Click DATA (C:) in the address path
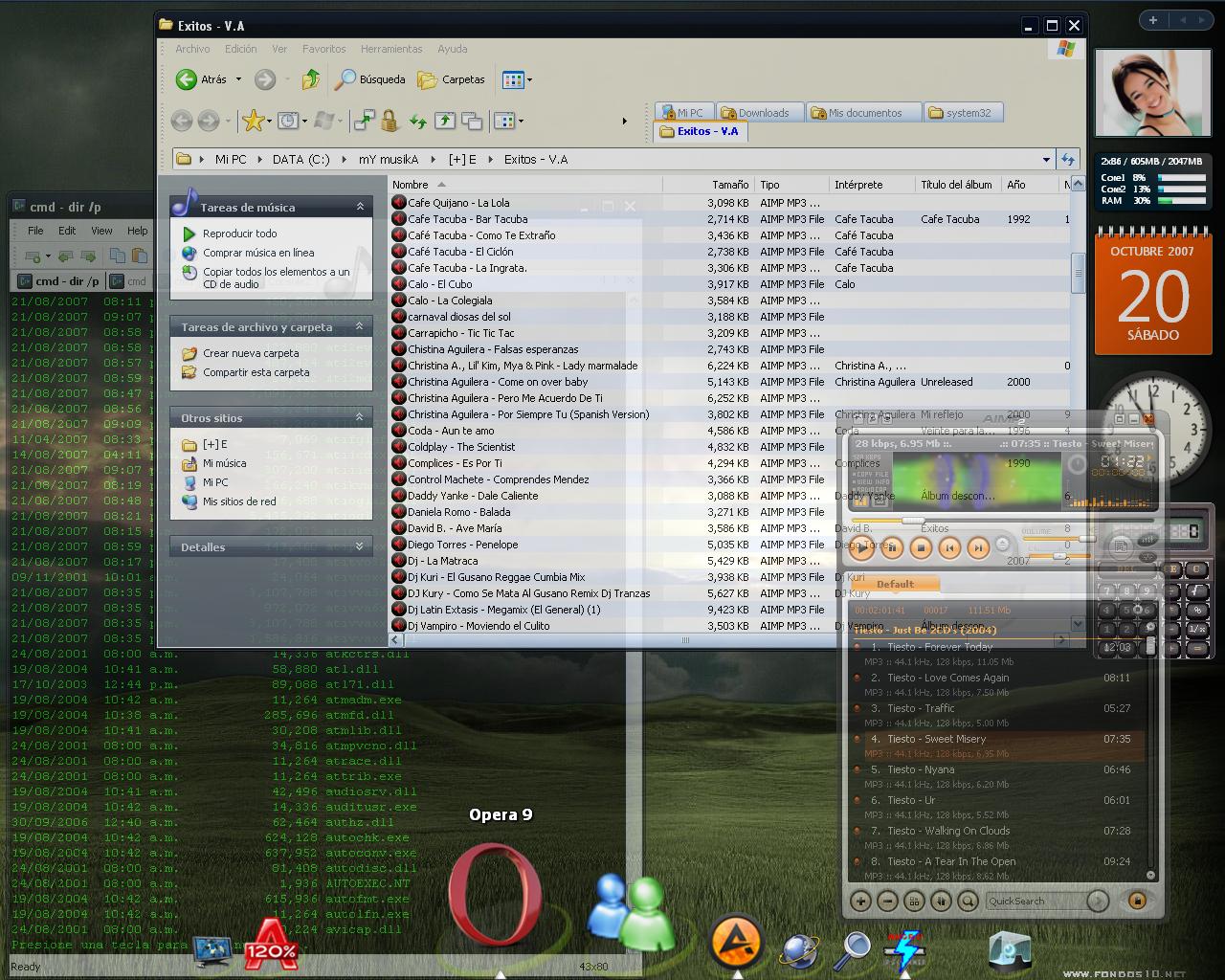The image size is (1225, 980). tap(301, 160)
